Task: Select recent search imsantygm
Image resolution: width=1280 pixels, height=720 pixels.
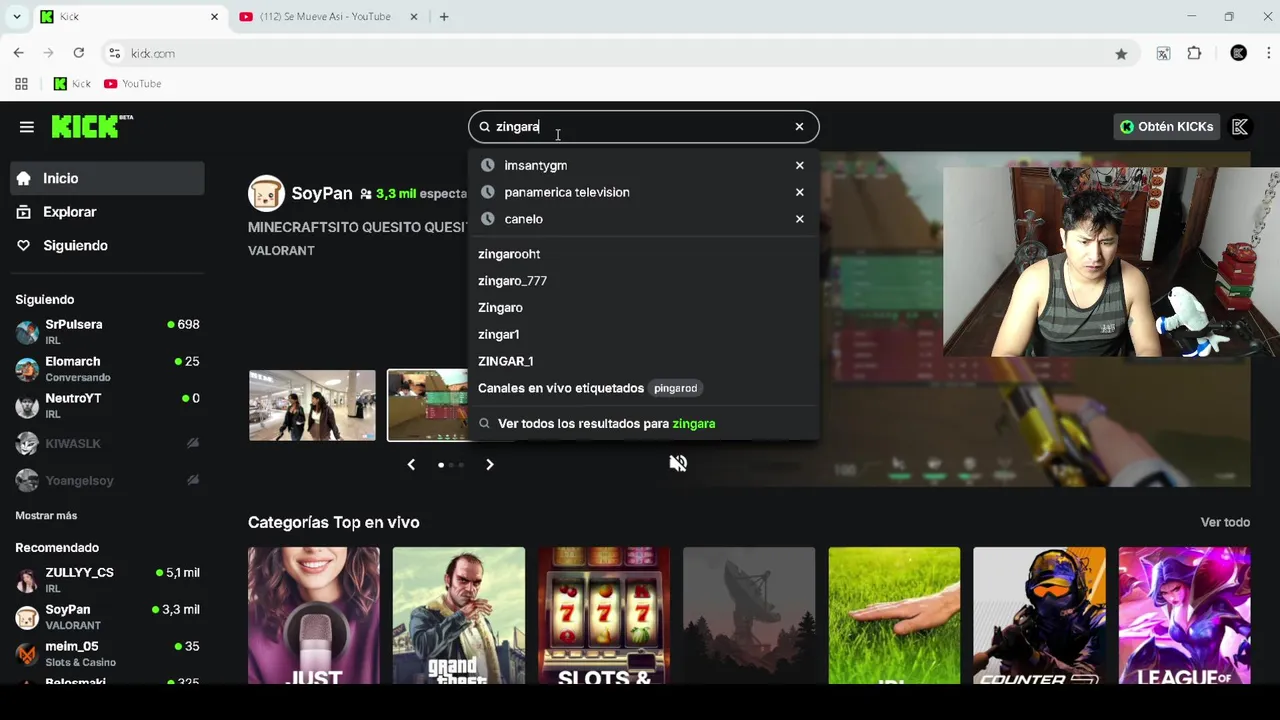Action: 535,165
